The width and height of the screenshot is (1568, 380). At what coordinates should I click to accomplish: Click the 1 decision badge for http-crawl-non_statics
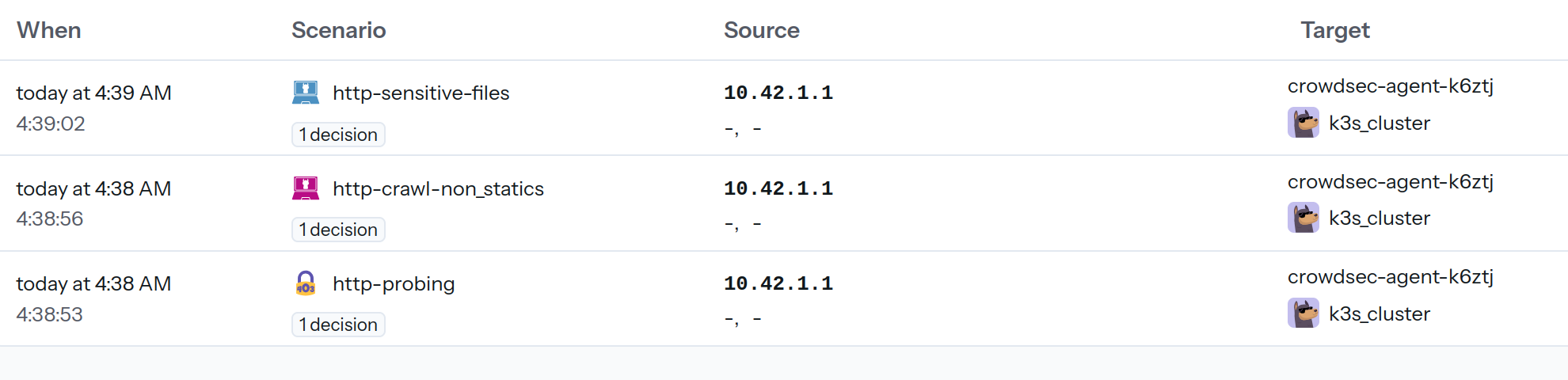(x=338, y=230)
